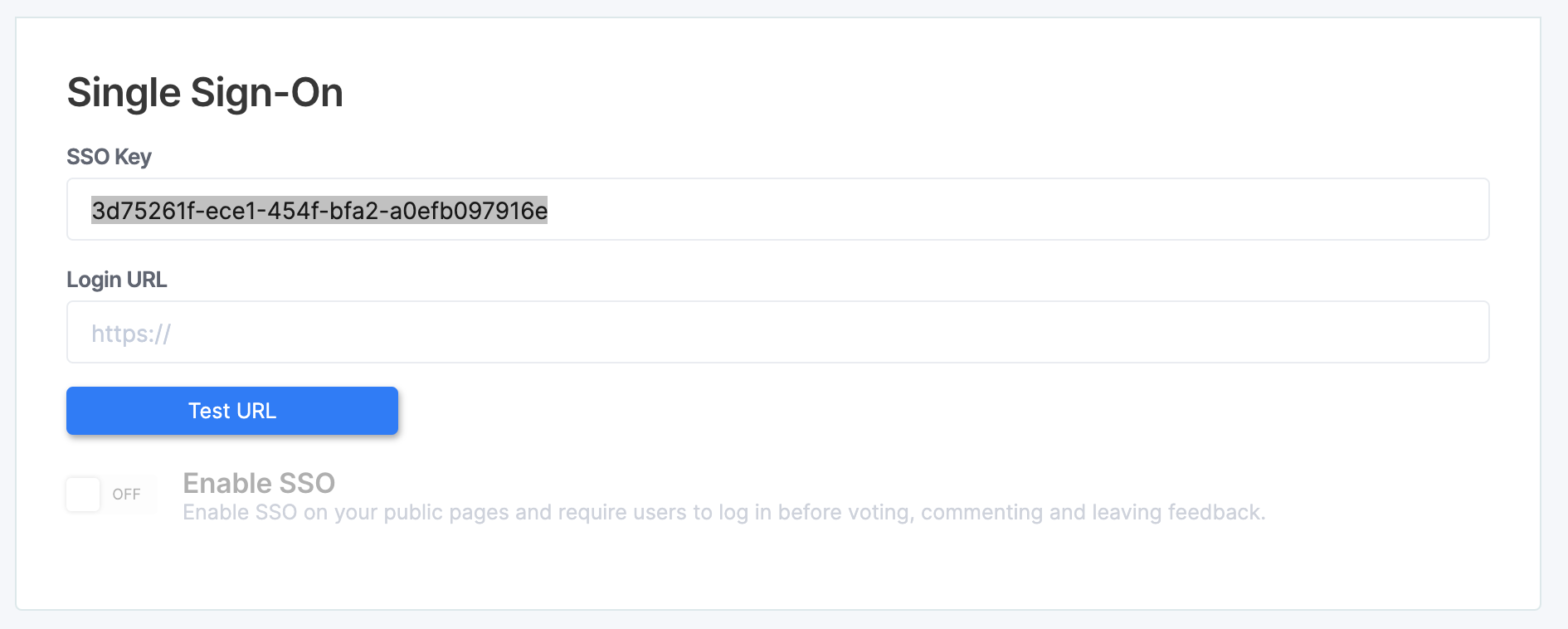Viewport: 1568px width, 629px height.
Task: Click the SSO Key label
Action: tap(109, 157)
